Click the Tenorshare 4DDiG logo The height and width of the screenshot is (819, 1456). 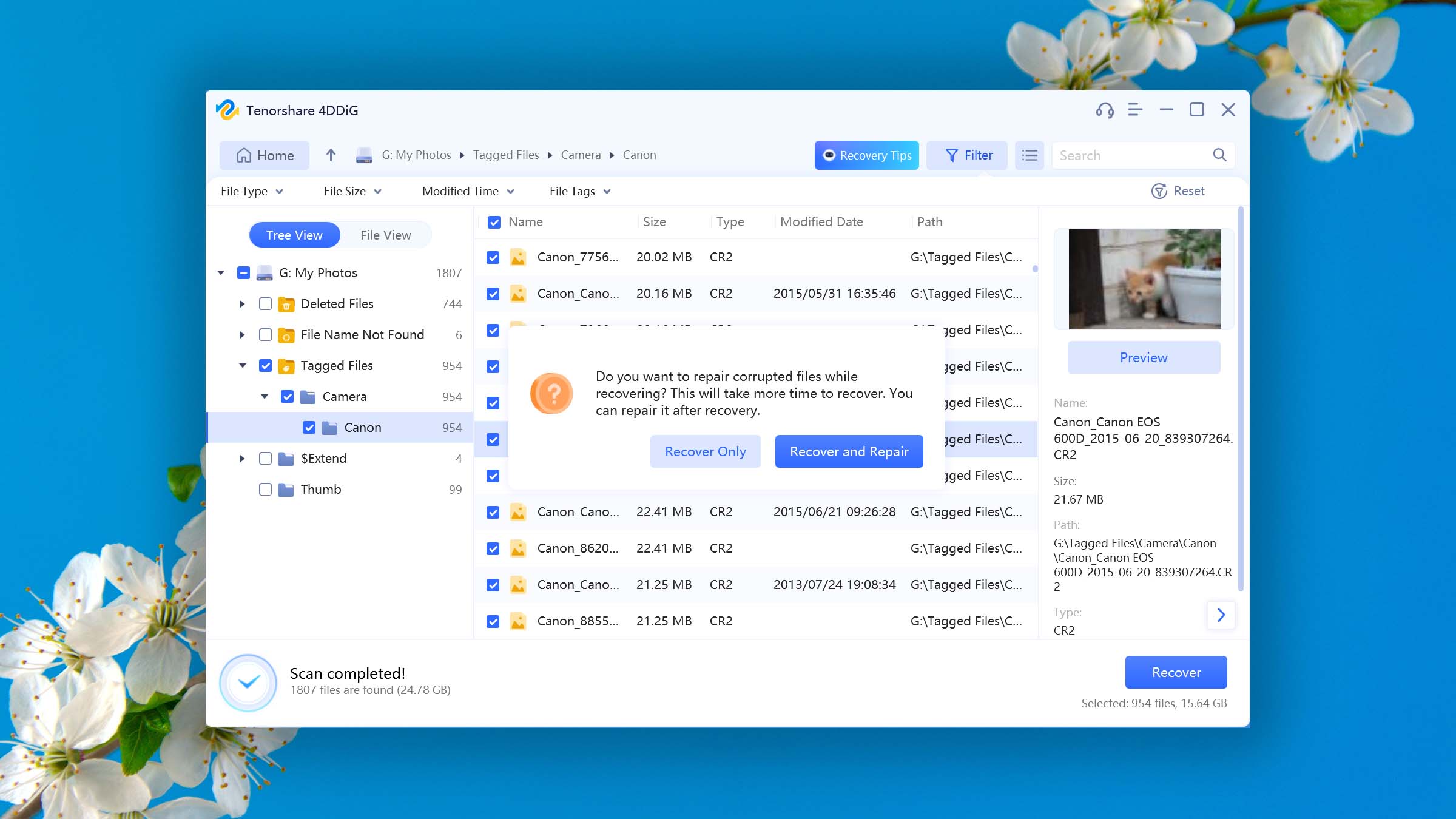pos(227,110)
